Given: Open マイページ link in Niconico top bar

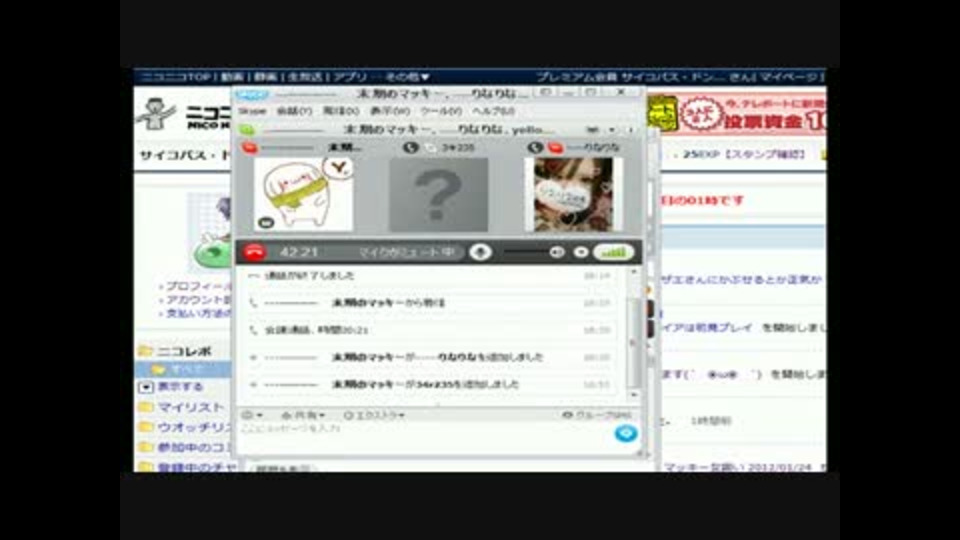Looking at the screenshot, I should tap(788, 77).
